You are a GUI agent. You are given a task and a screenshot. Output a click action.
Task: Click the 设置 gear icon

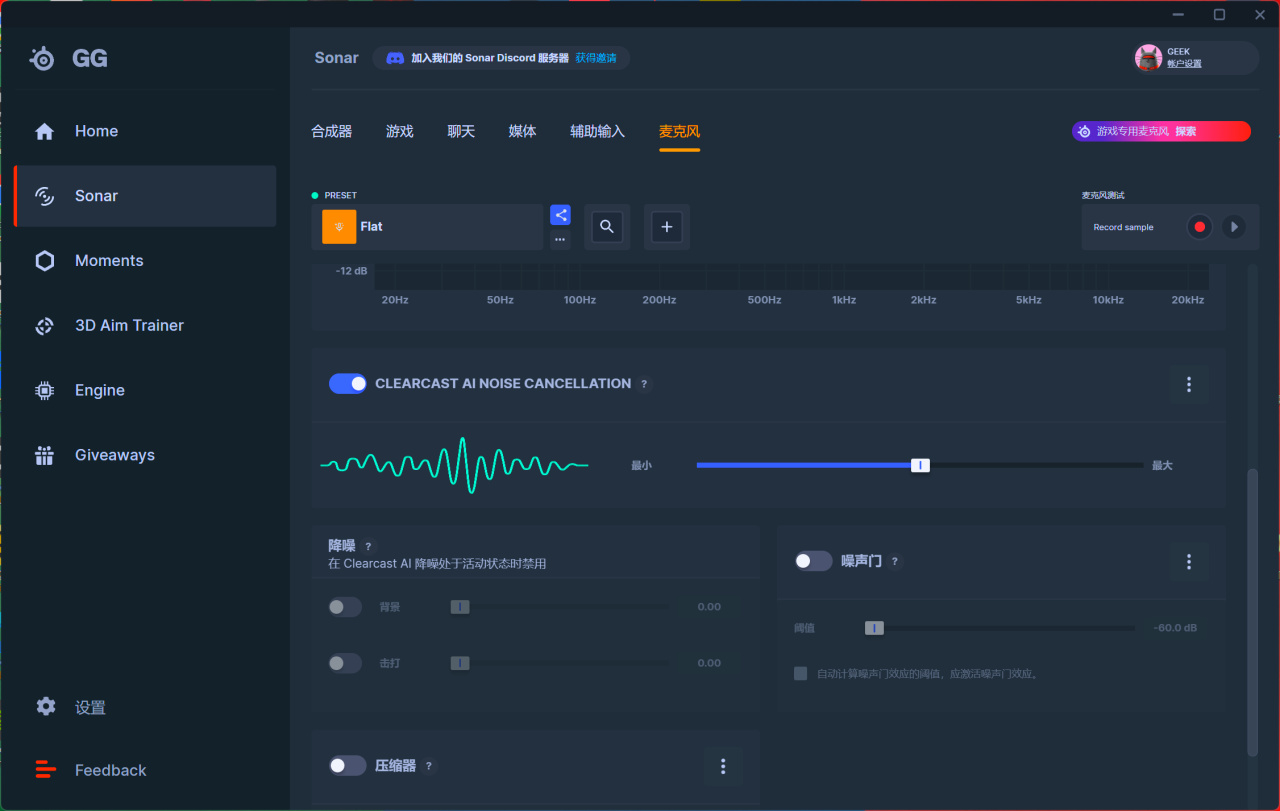(x=45, y=707)
